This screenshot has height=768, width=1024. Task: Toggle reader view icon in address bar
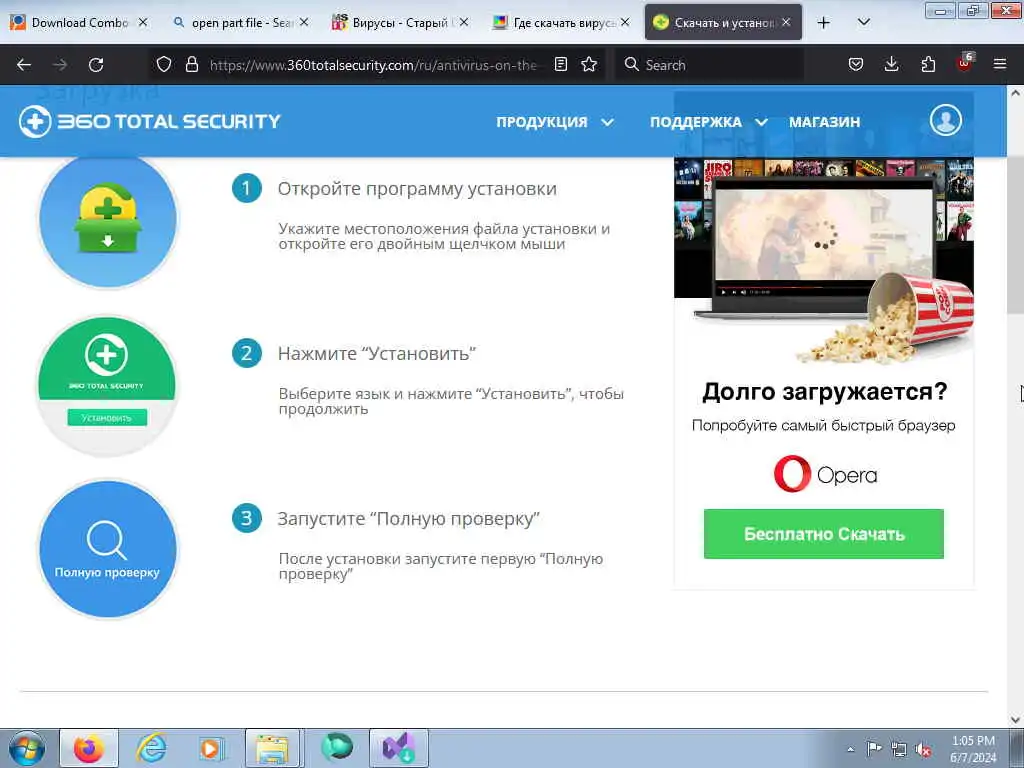(x=560, y=64)
